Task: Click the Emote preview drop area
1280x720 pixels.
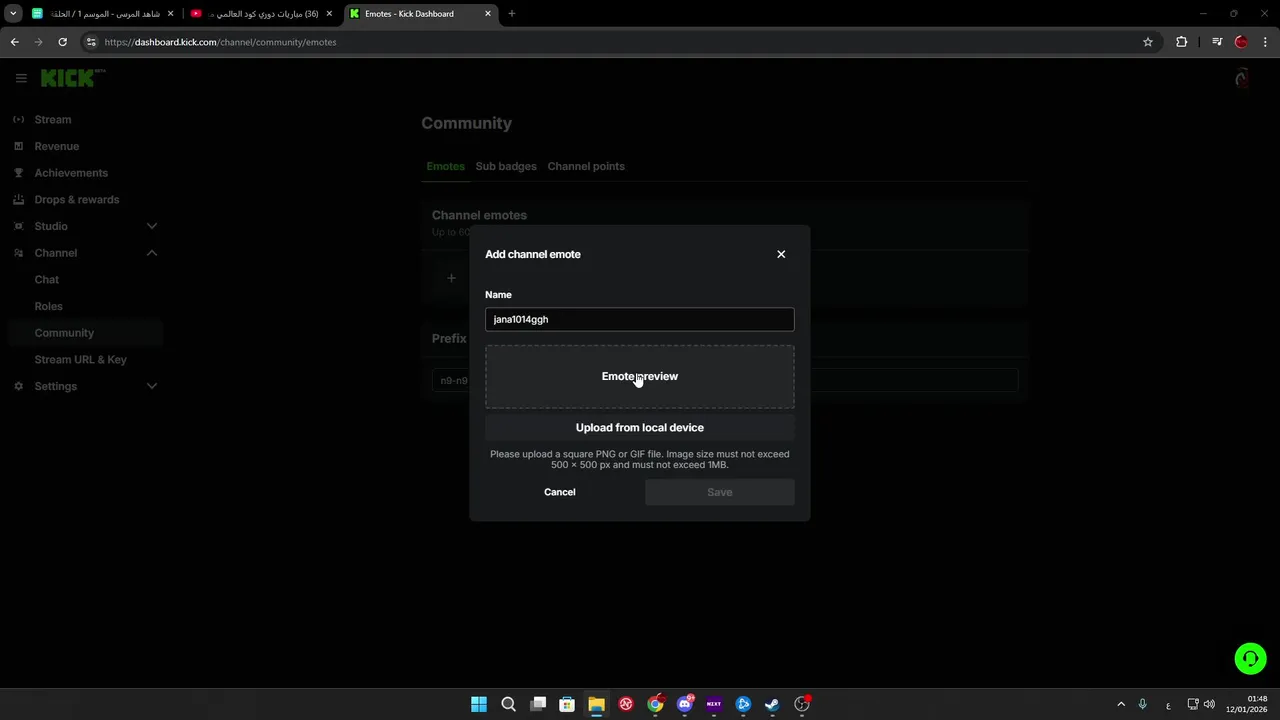Action: point(640,377)
